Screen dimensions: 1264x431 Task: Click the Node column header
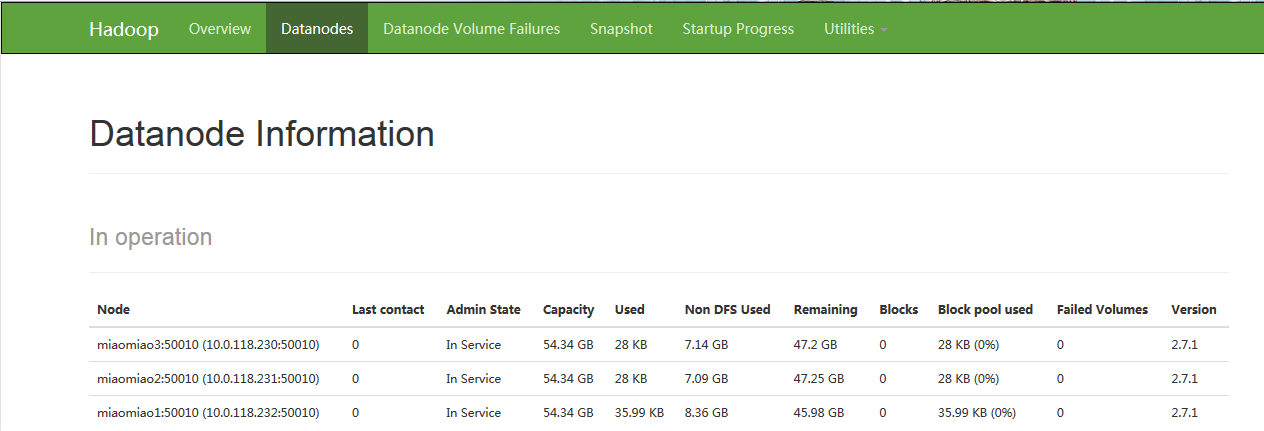114,310
